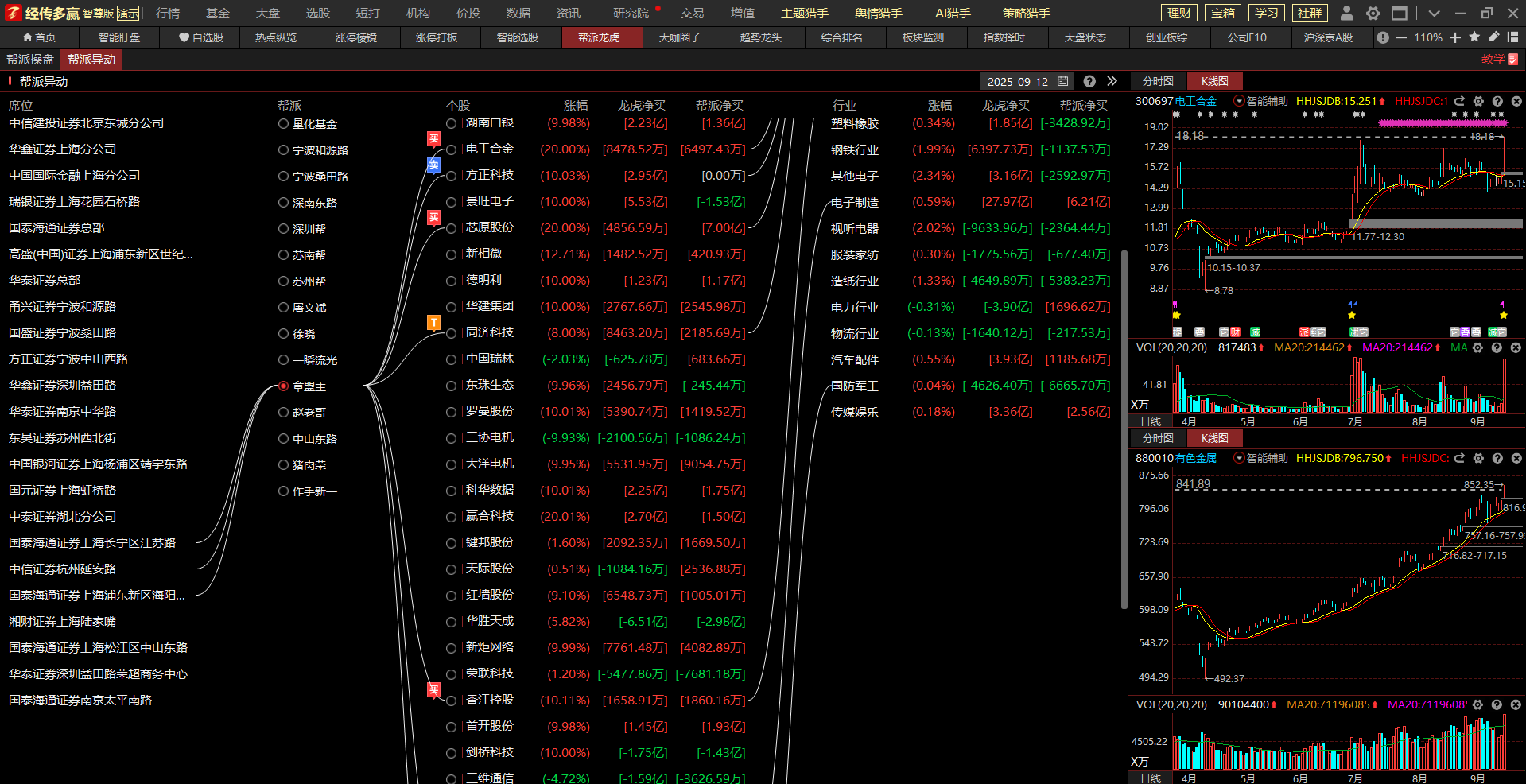Open the 公司F10 tab
Image resolution: width=1526 pixels, height=784 pixels.
(x=1247, y=37)
